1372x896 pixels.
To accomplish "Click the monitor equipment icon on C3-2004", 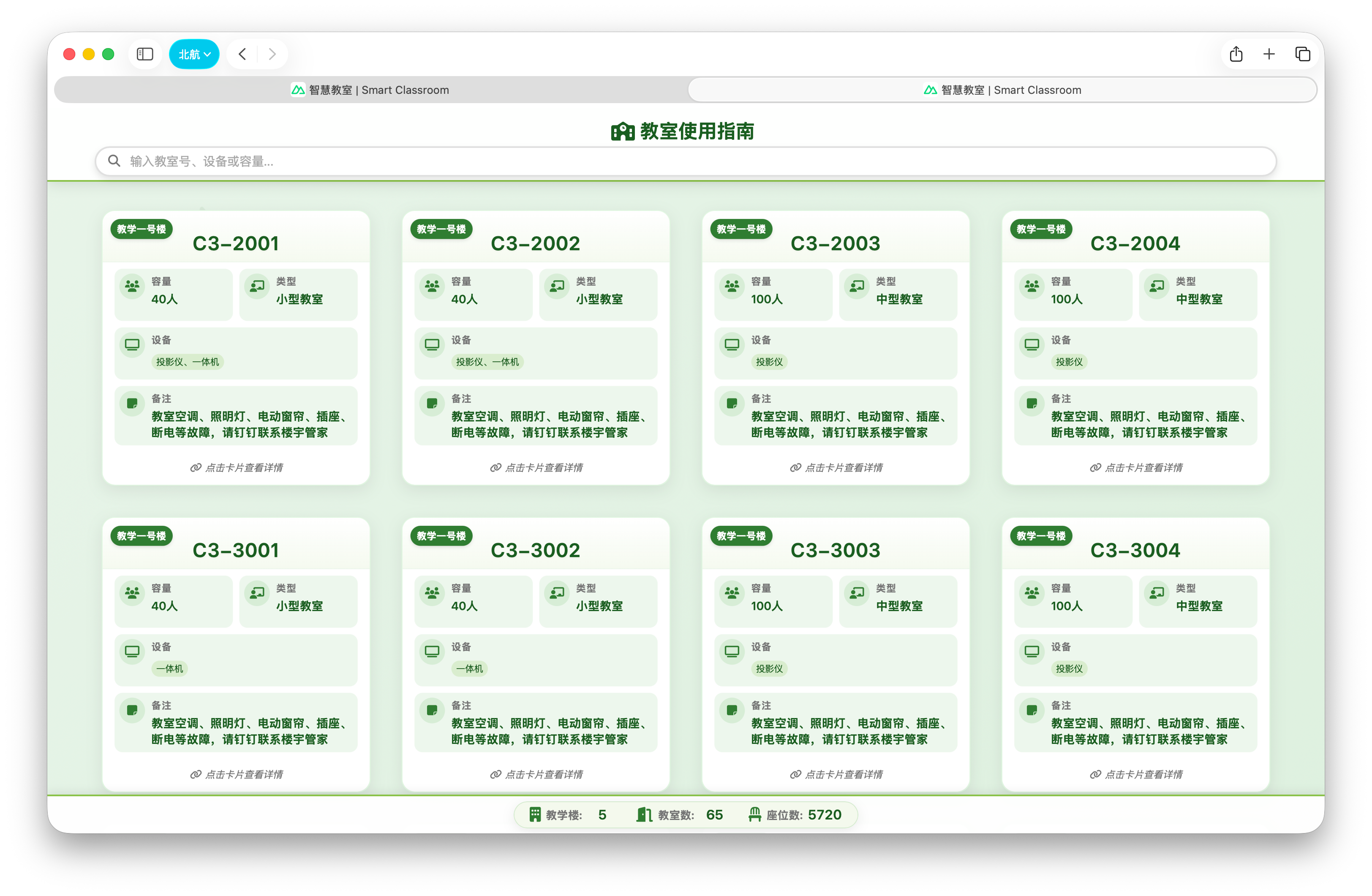I will pyautogui.click(x=1032, y=344).
